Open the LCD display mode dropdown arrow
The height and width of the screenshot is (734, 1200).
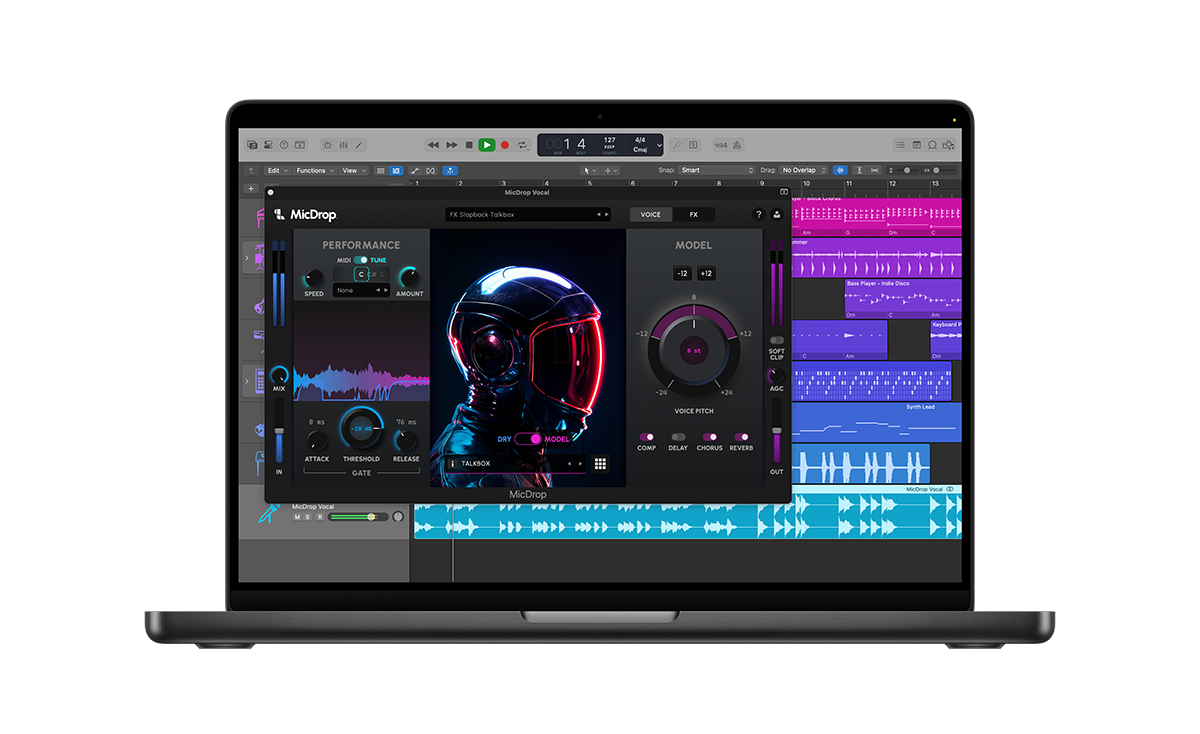pos(659,145)
